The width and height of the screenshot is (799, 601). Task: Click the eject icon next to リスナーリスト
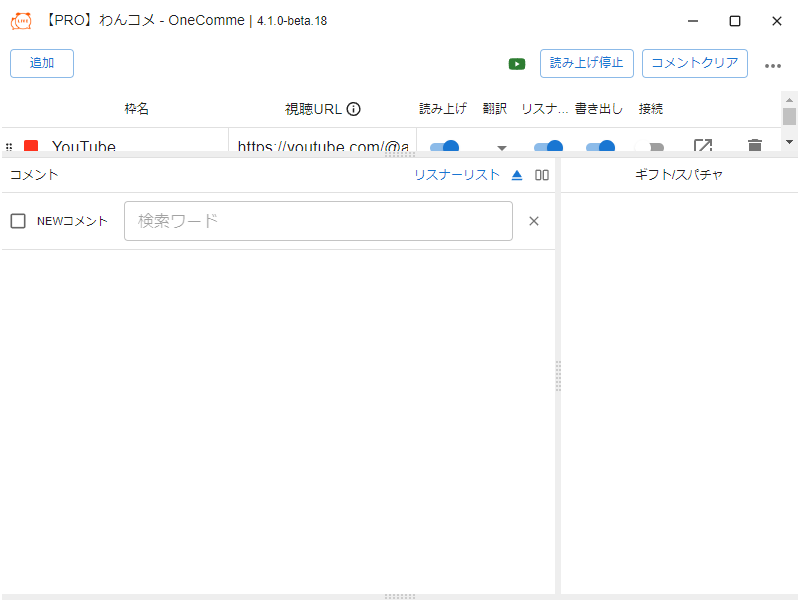(517, 175)
